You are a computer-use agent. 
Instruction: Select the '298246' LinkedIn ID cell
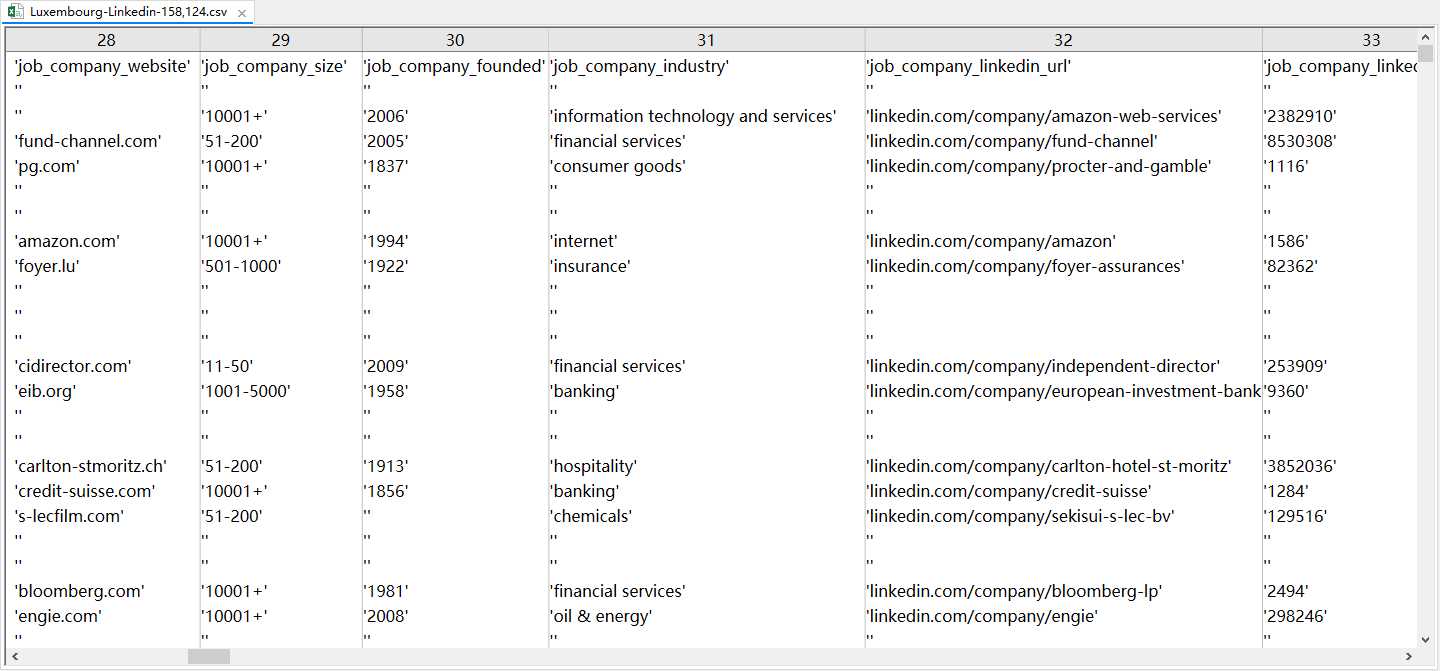tap(1340, 616)
